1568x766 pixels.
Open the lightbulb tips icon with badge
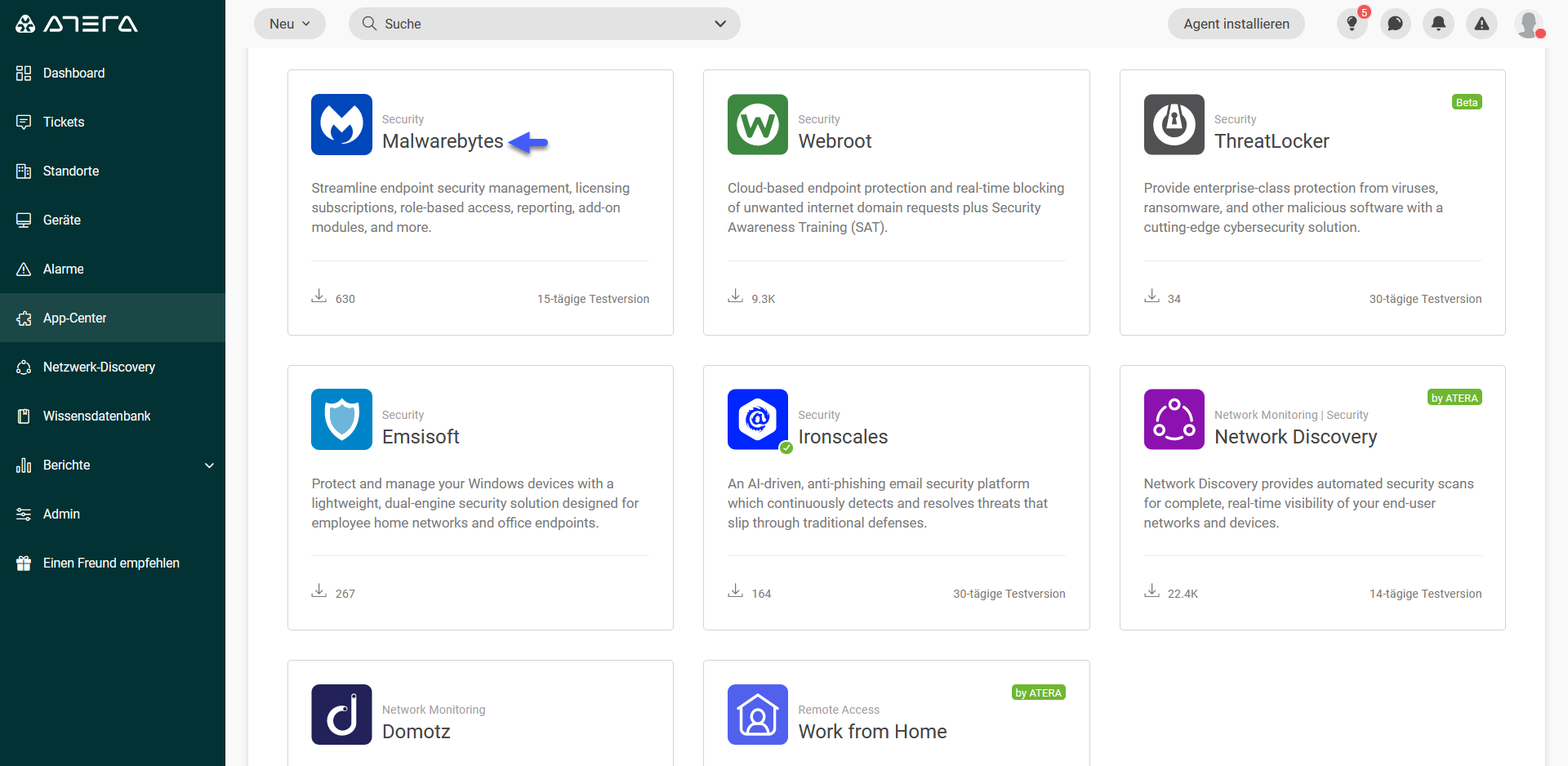click(x=1352, y=24)
